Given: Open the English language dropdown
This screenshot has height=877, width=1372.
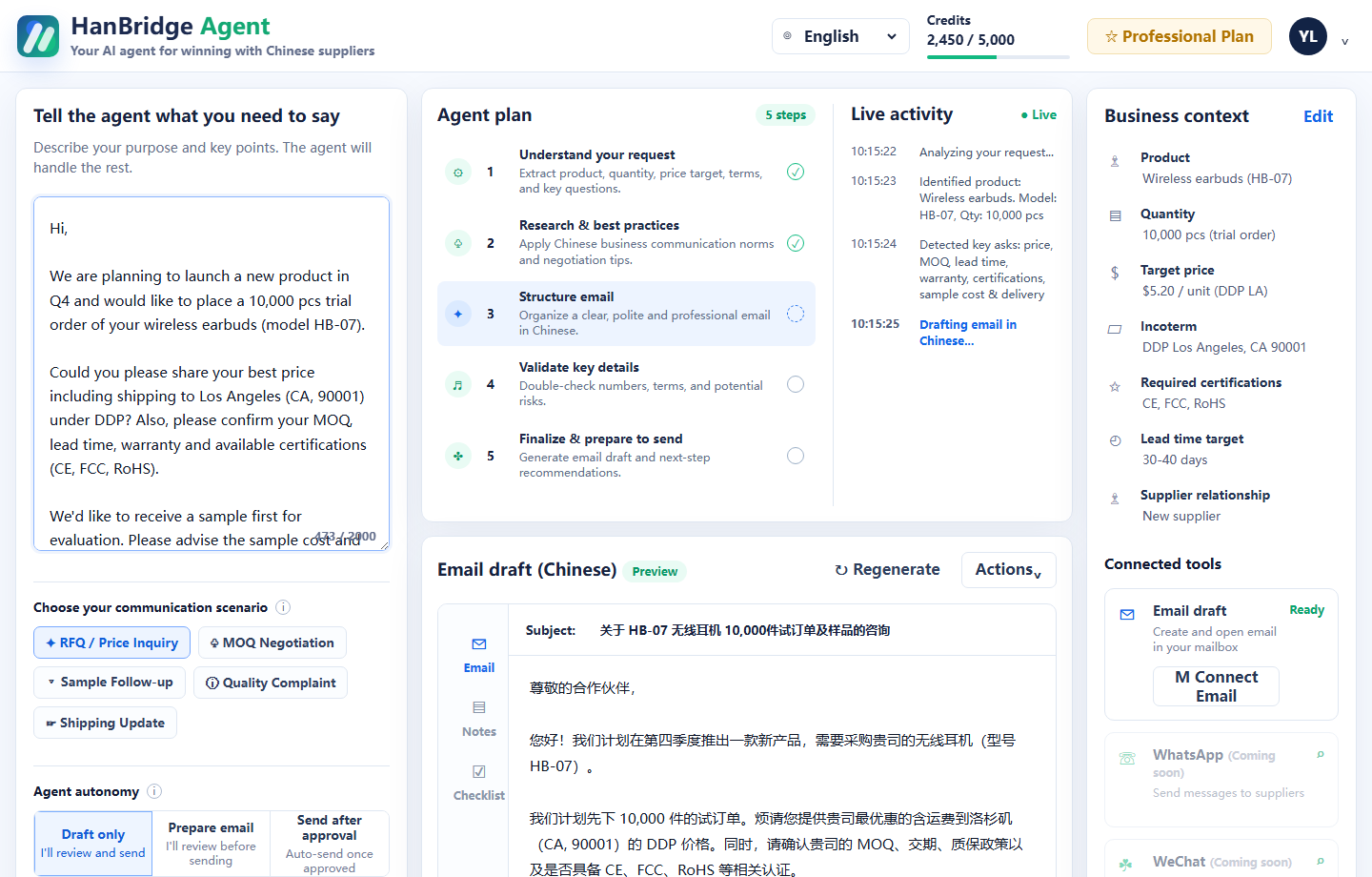Looking at the screenshot, I should coord(840,36).
